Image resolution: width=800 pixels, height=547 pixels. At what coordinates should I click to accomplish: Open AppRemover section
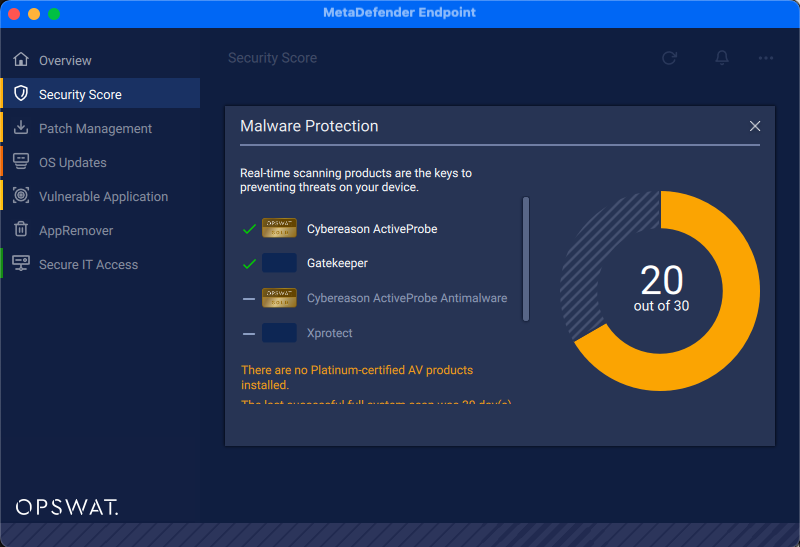point(101,230)
